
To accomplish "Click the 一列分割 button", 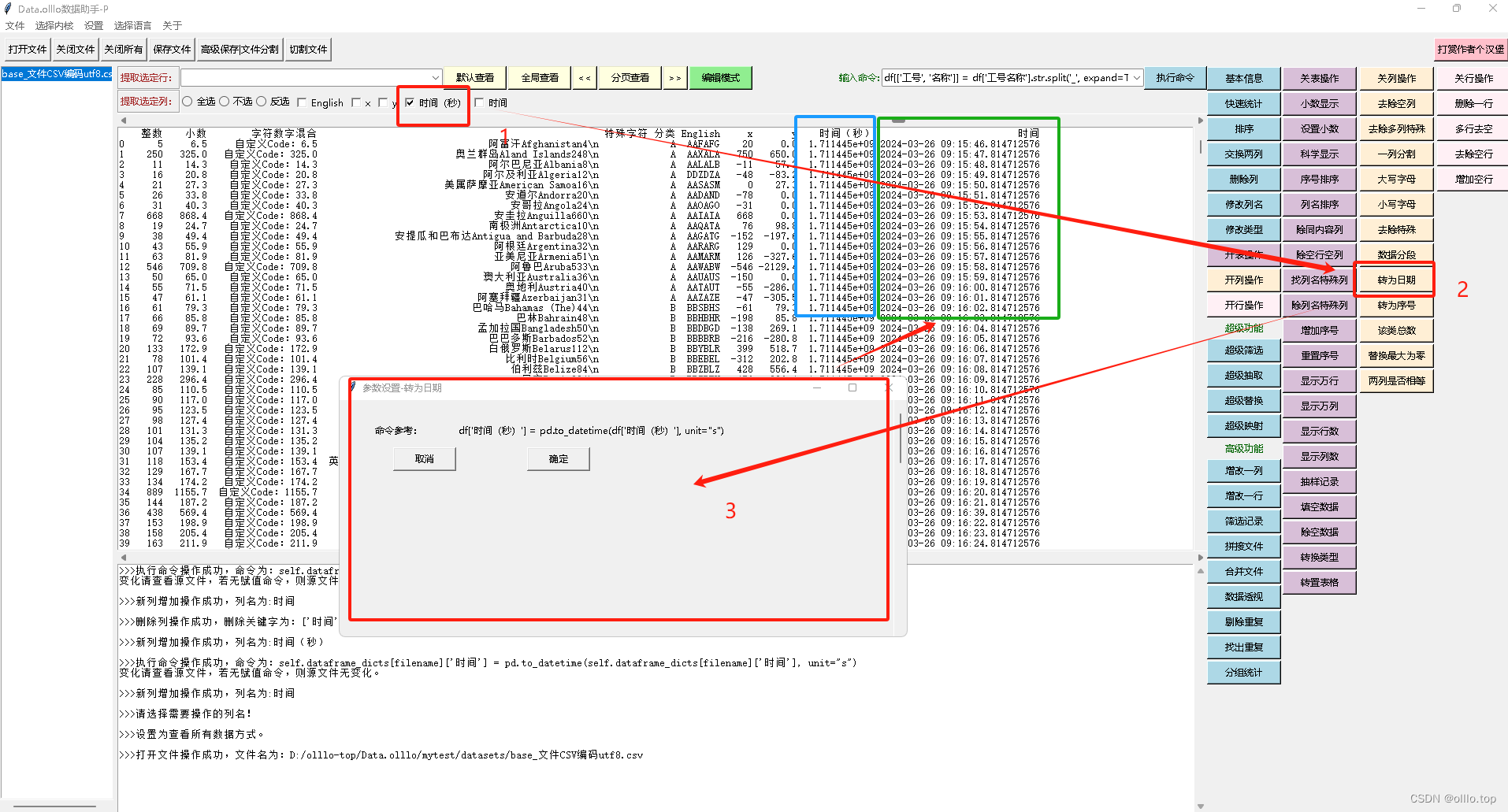I will point(1396,154).
